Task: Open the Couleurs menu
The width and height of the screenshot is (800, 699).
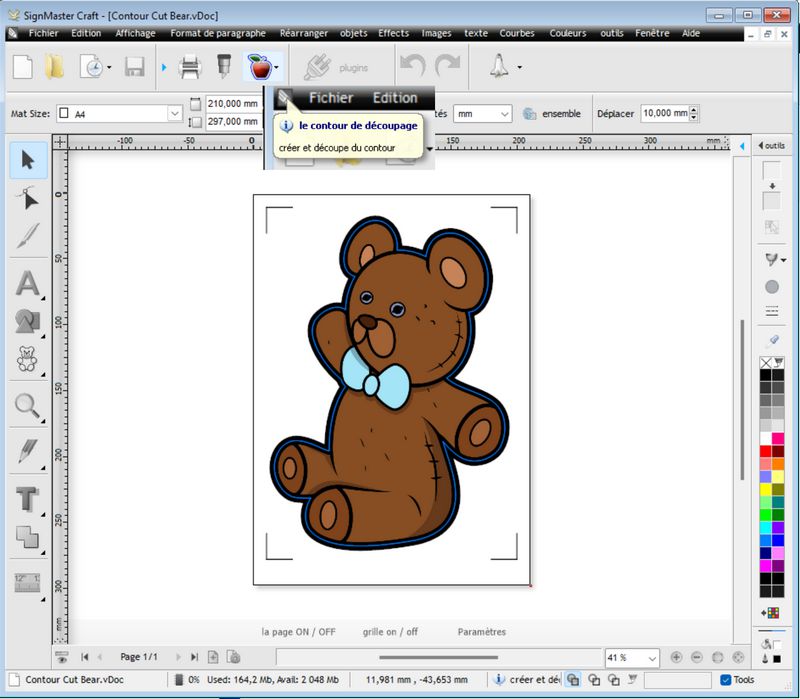Action: click(x=568, y=33)
